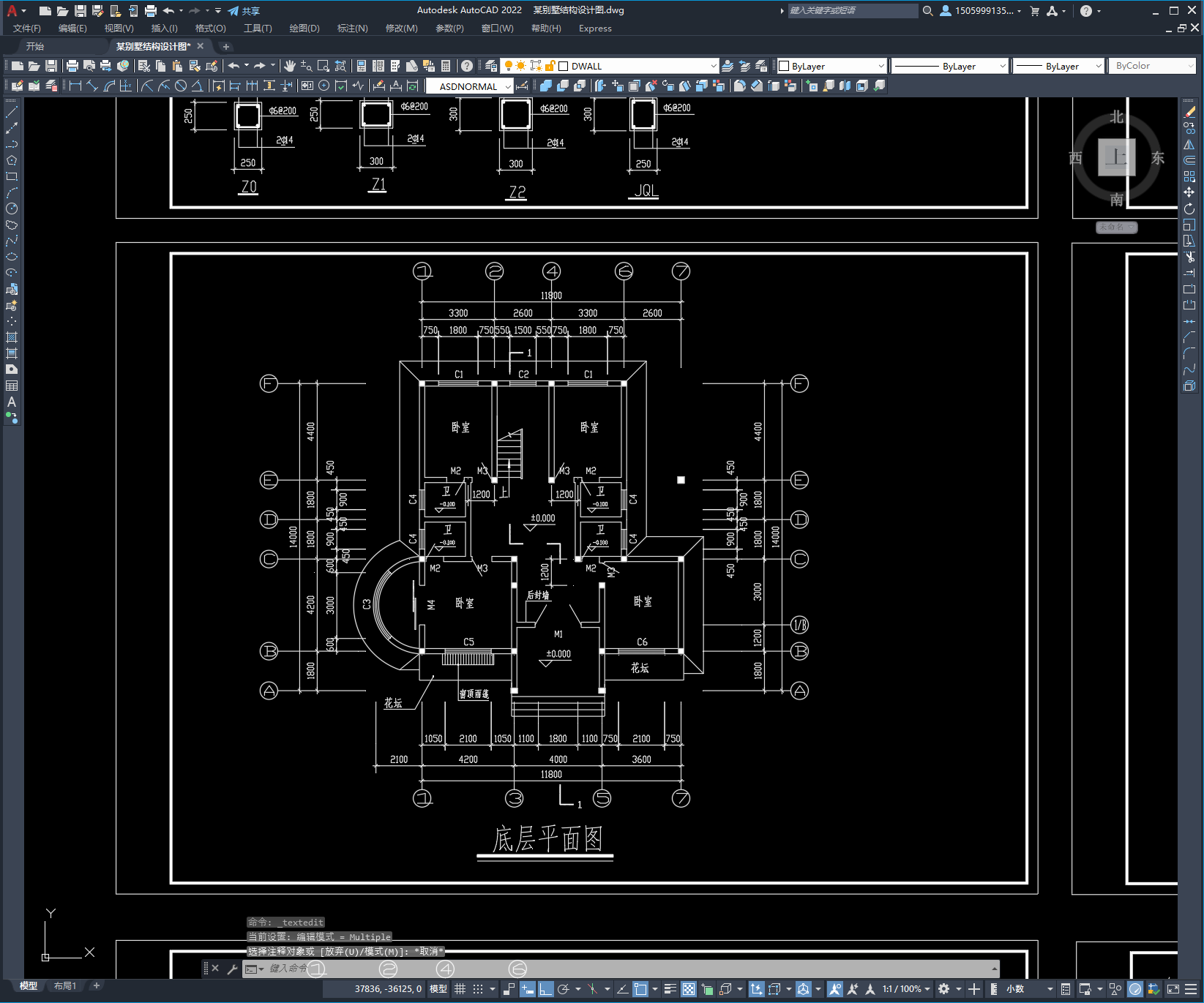Open the ASDNORMAL dimension style dropdown
Viewport: 1204px width, 1003px height.
click(x=508, y=86)
